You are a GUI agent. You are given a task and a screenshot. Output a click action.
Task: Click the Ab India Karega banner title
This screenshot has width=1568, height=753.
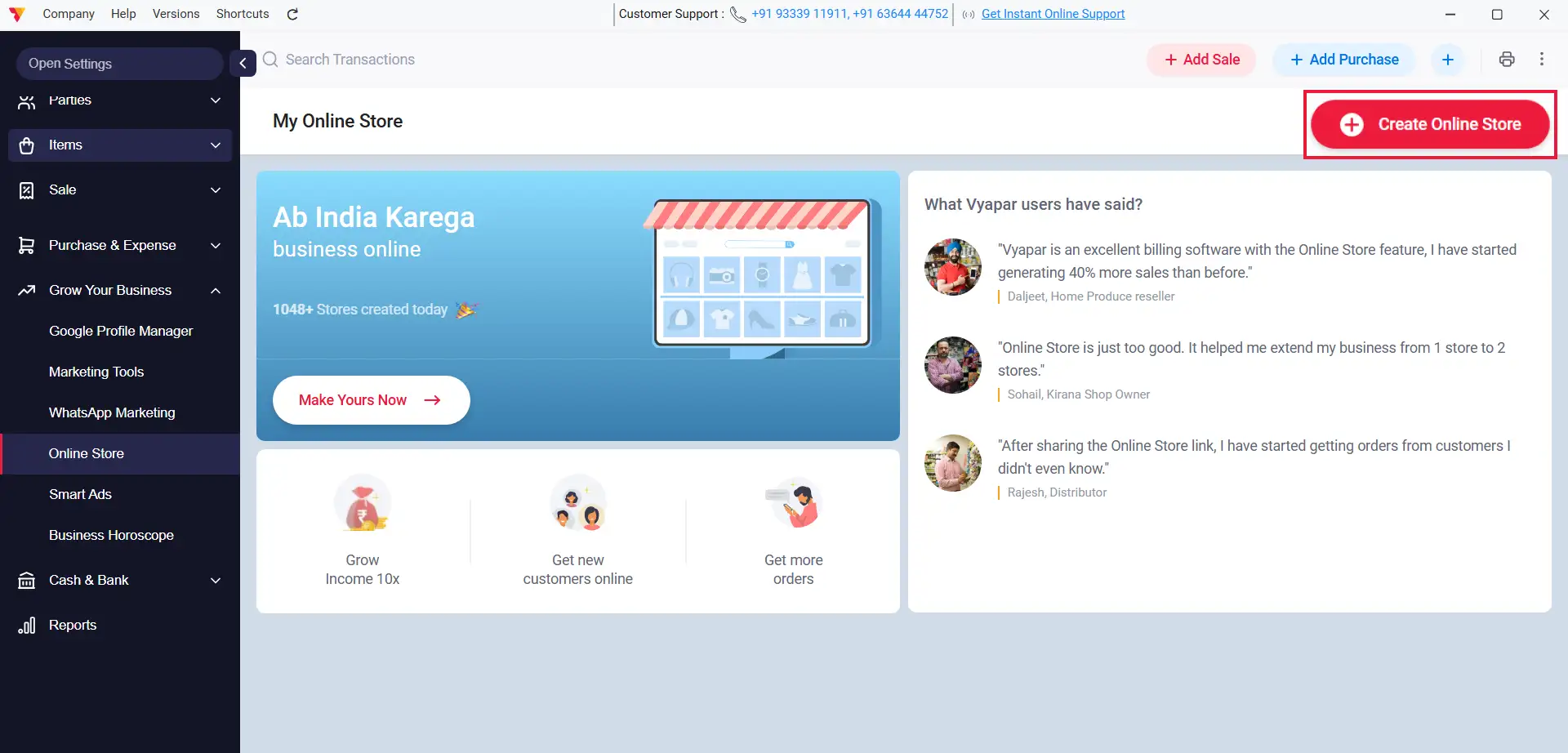(373, 218)
